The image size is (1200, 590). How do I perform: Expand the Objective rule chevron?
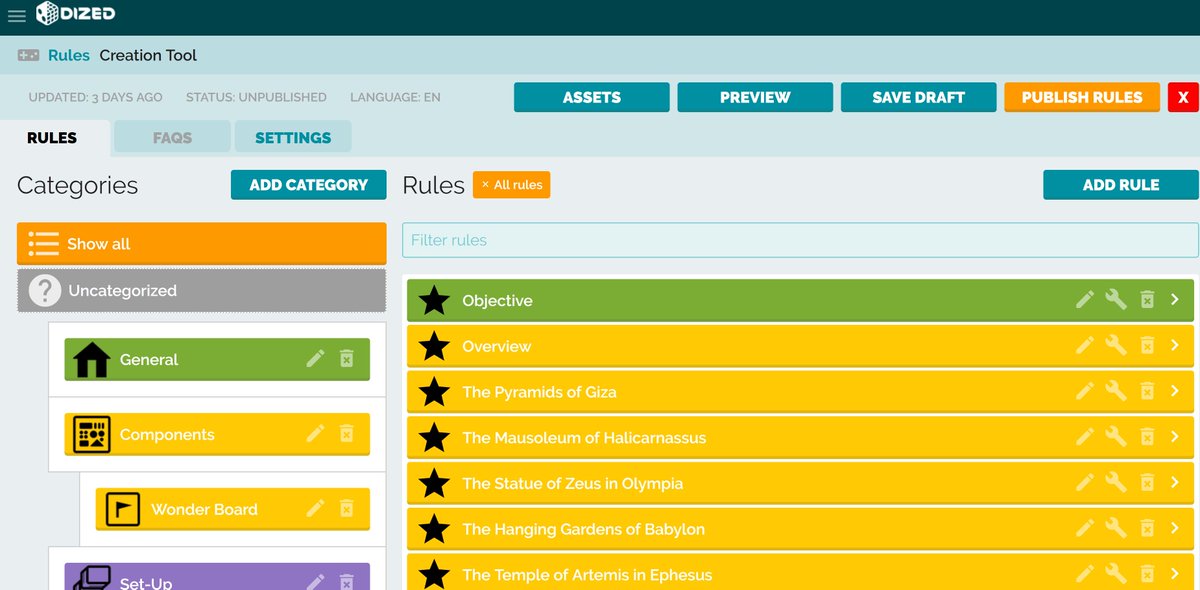tap(1176, 299)
